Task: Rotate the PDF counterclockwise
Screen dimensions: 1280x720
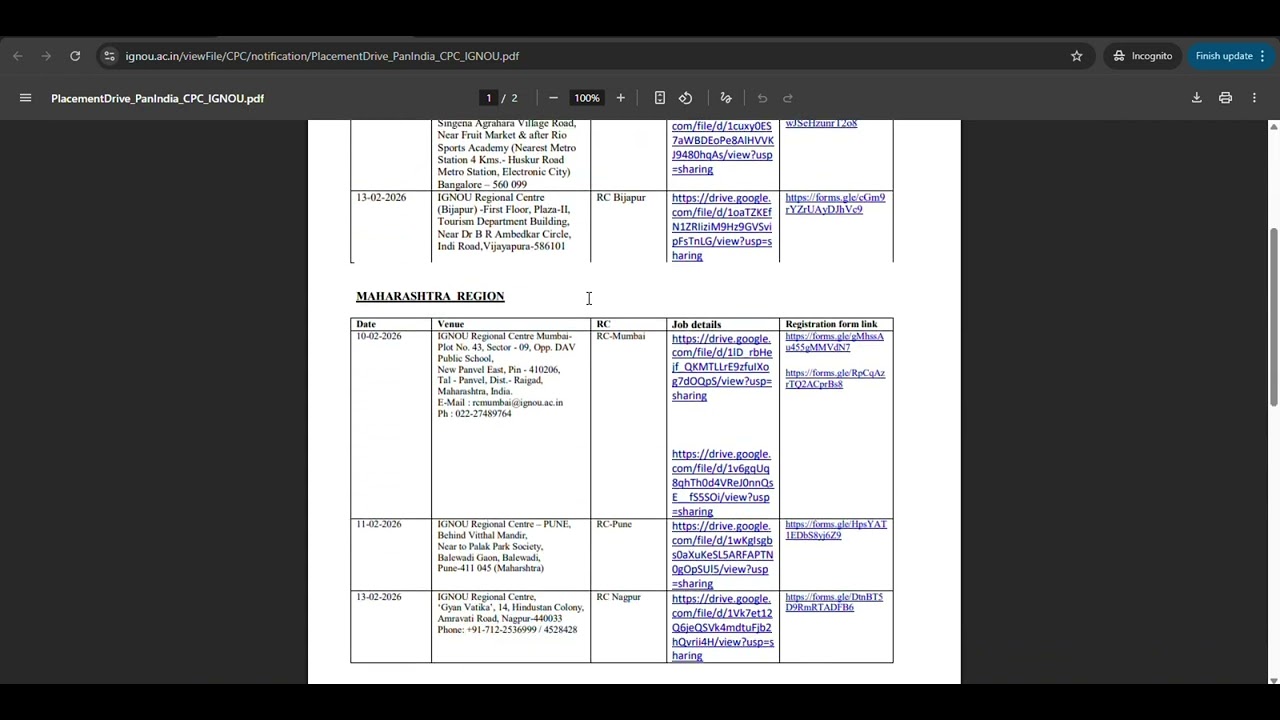Action: tap(686, 98)
